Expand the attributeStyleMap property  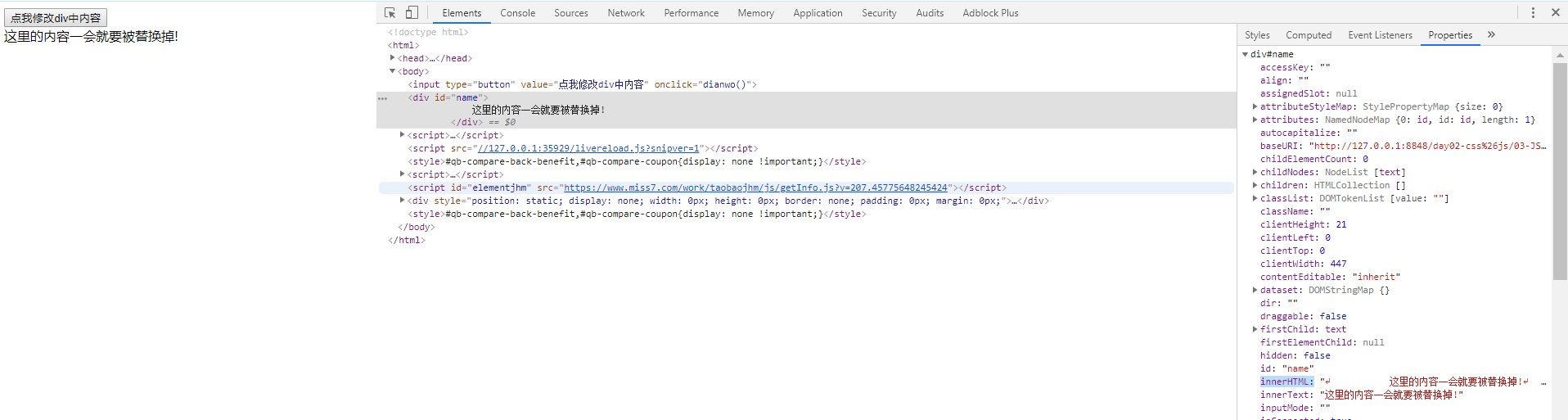[x=1255, y=106]
